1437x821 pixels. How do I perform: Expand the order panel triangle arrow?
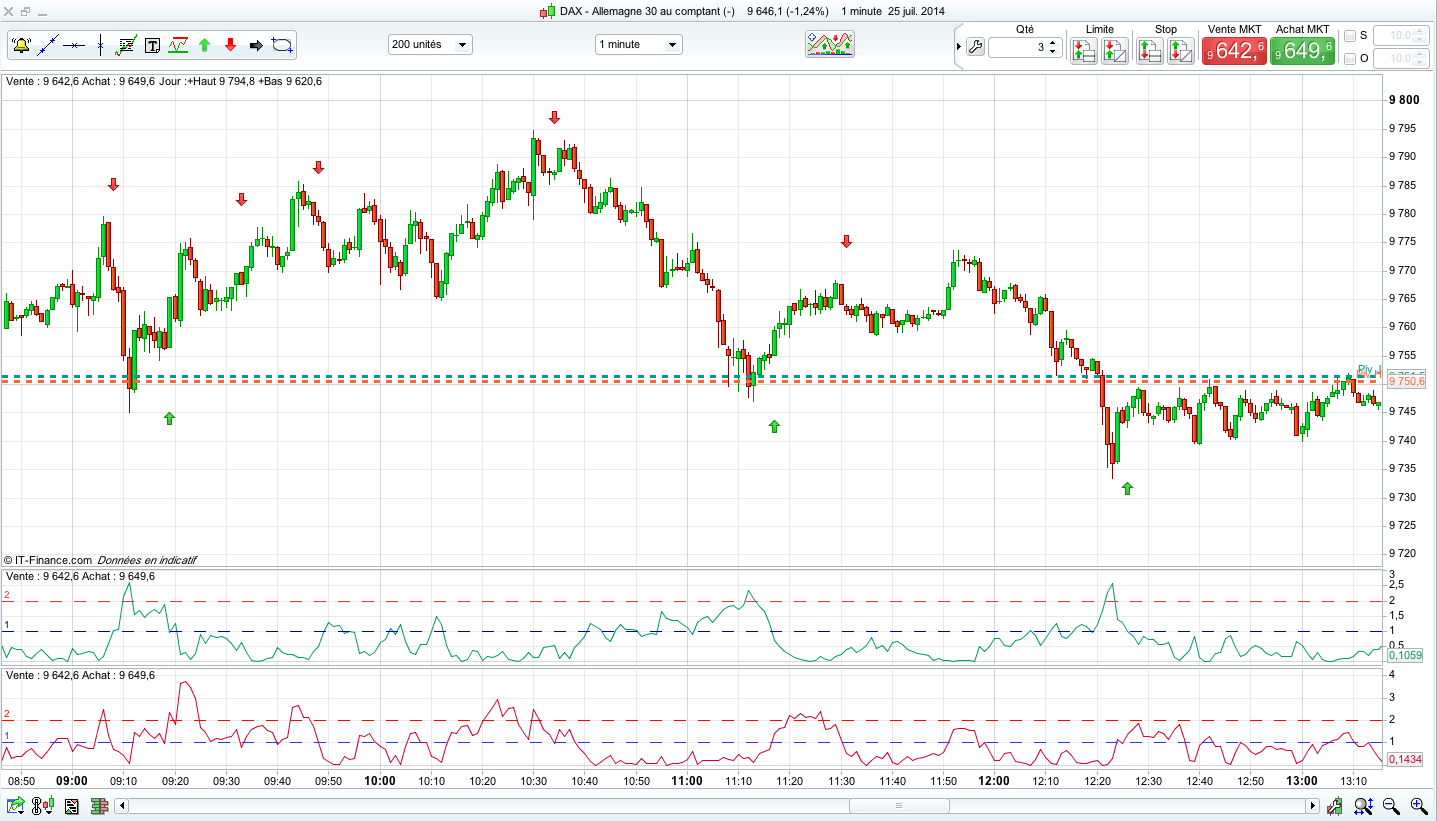click(958, 47)
